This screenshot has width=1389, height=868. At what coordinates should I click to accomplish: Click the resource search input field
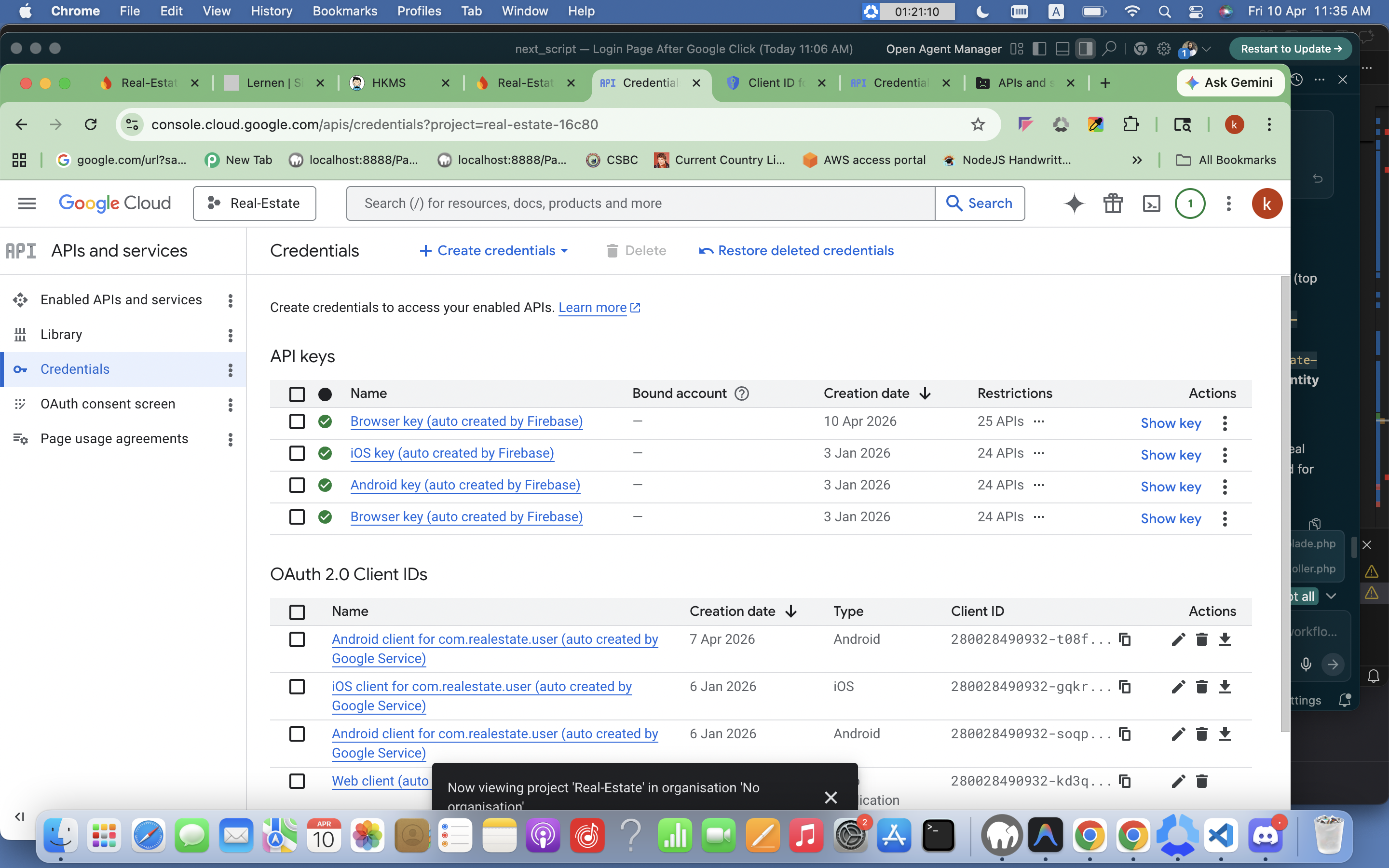(x=640, y=203)
